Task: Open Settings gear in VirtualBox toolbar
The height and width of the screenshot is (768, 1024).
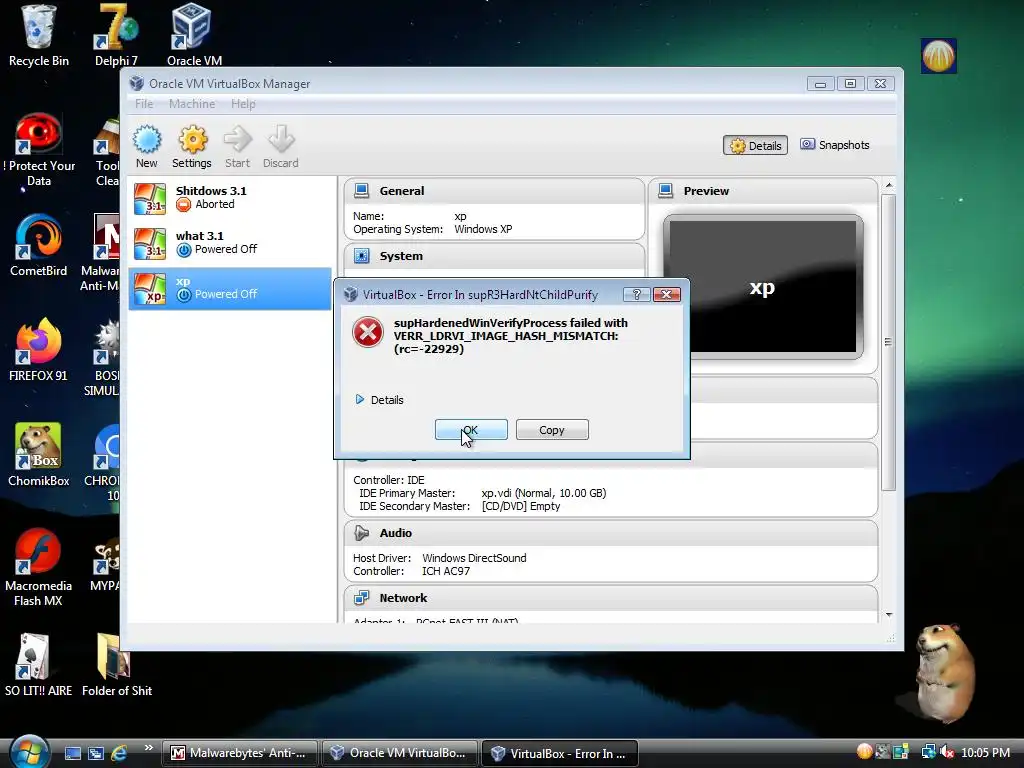Action: [192, 147]
